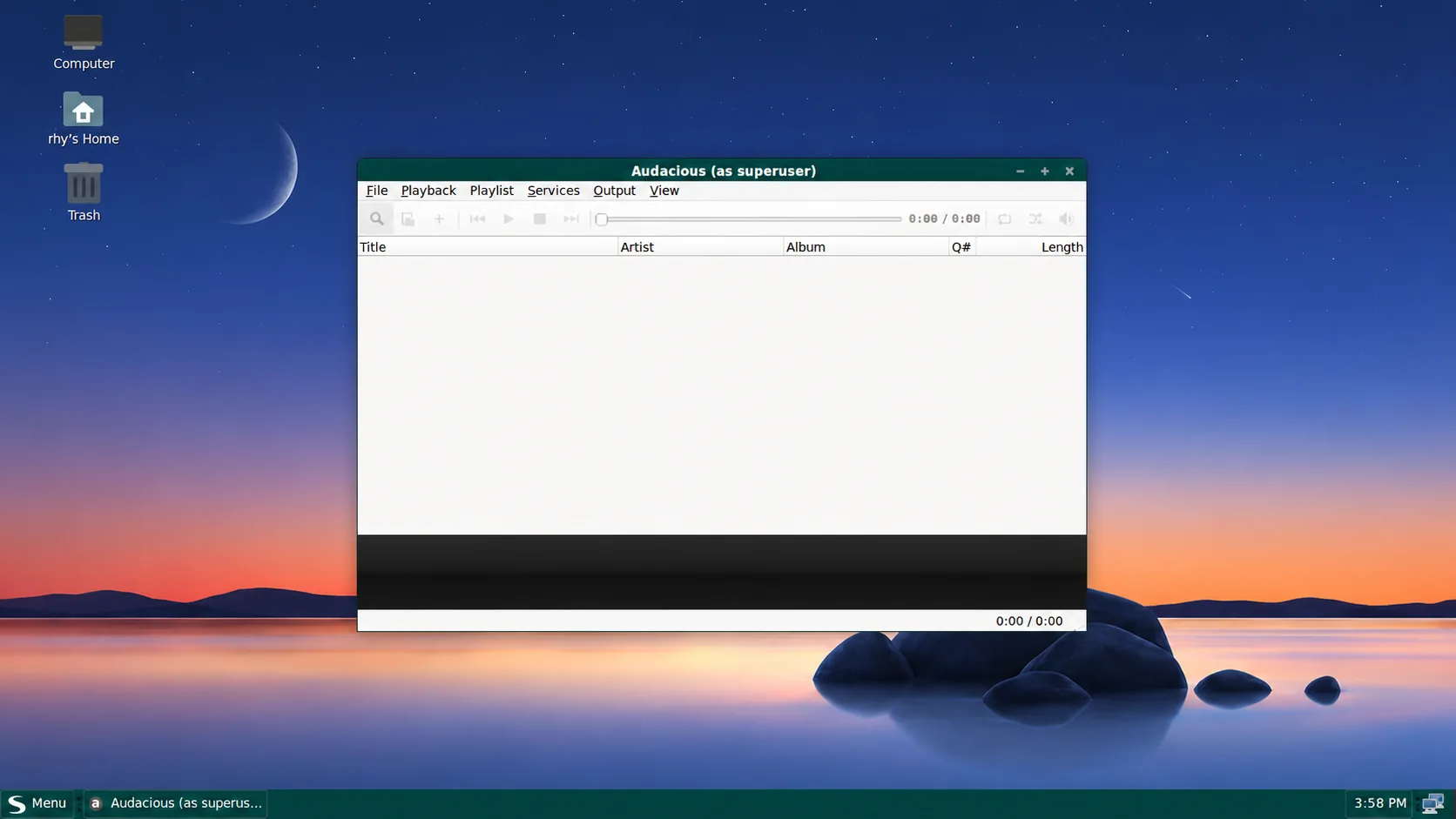Open the taskbar Menu button
1456x819 pixels.
(x=37, y=803)
